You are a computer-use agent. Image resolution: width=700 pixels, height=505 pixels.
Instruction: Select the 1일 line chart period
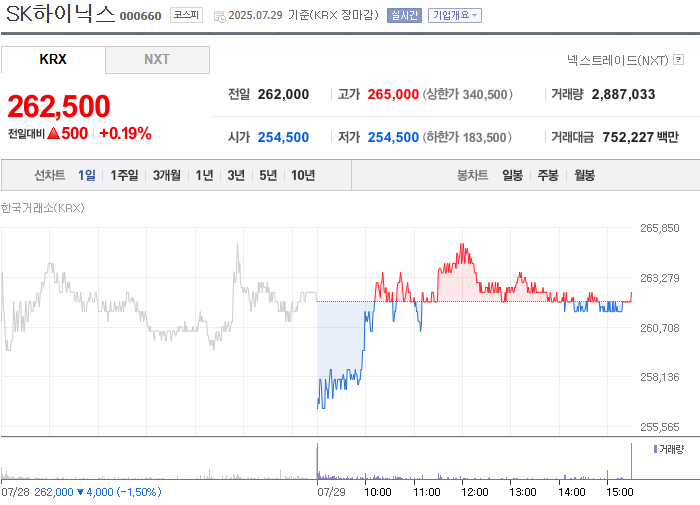pyautogui.click(x=87, y=175)
